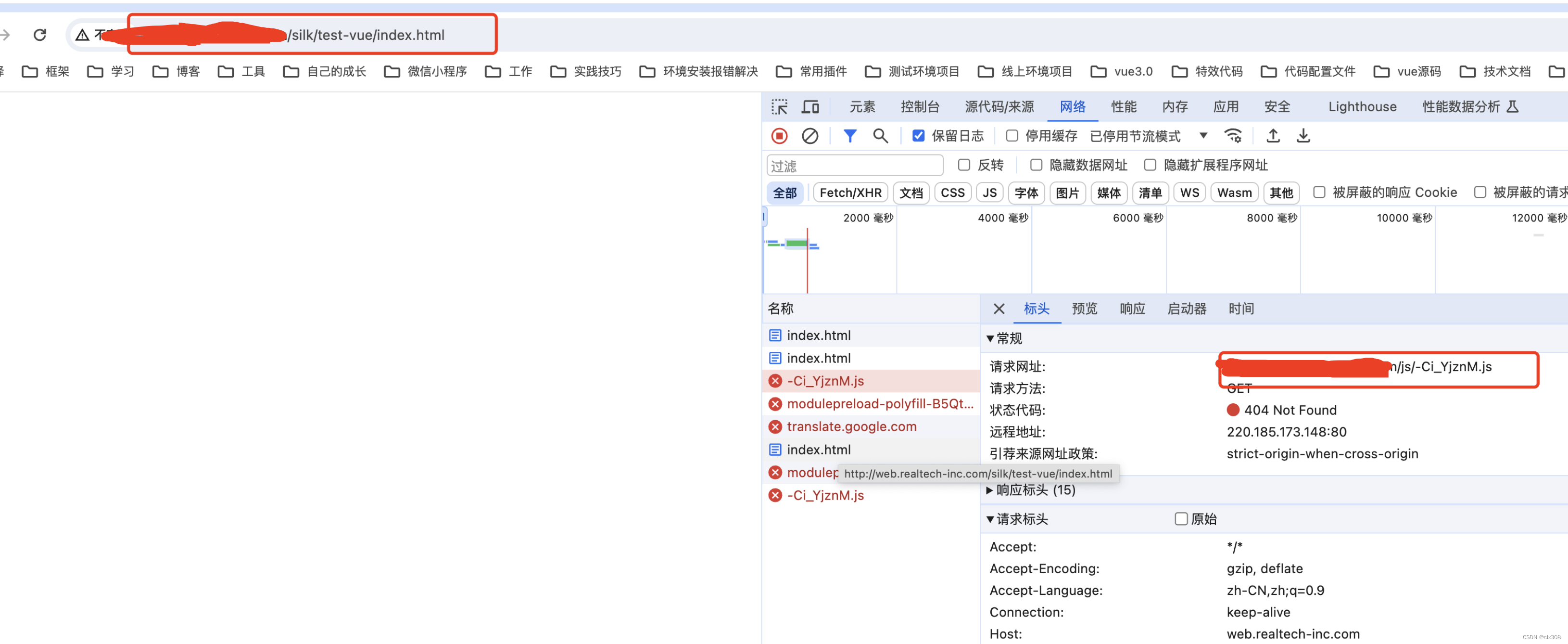Viewport: 1568px width, 644px height.
Task: Open the throttling mode dropdown
Action: 1149,136
